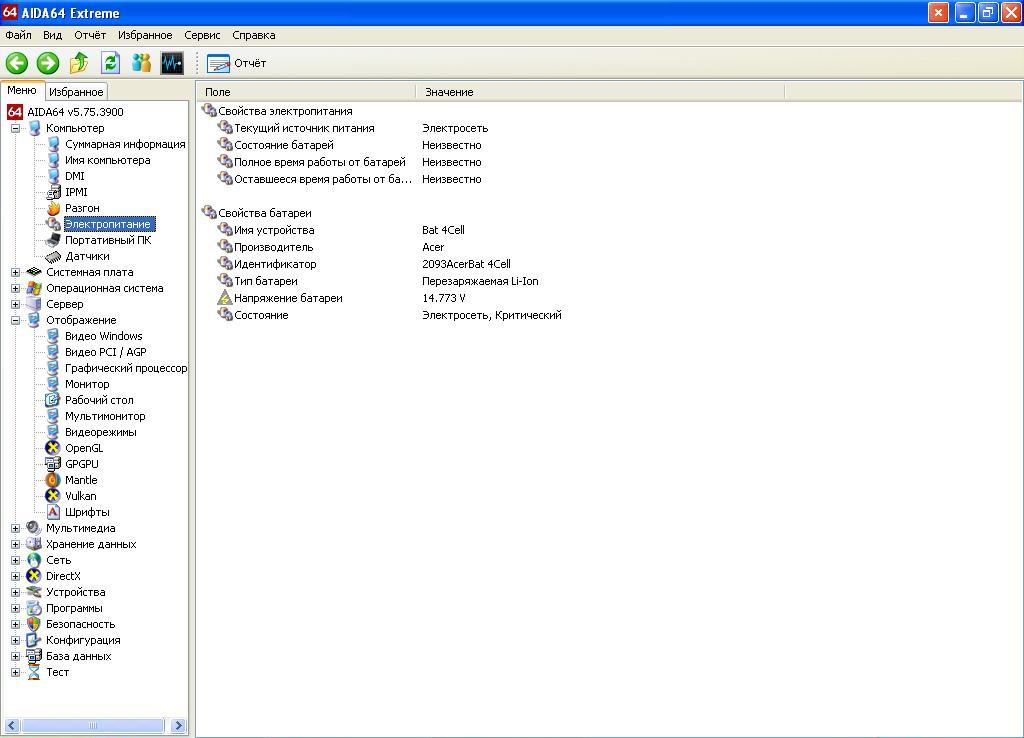
Task: Sort by the Значение column header
Action: coord(600,92)
